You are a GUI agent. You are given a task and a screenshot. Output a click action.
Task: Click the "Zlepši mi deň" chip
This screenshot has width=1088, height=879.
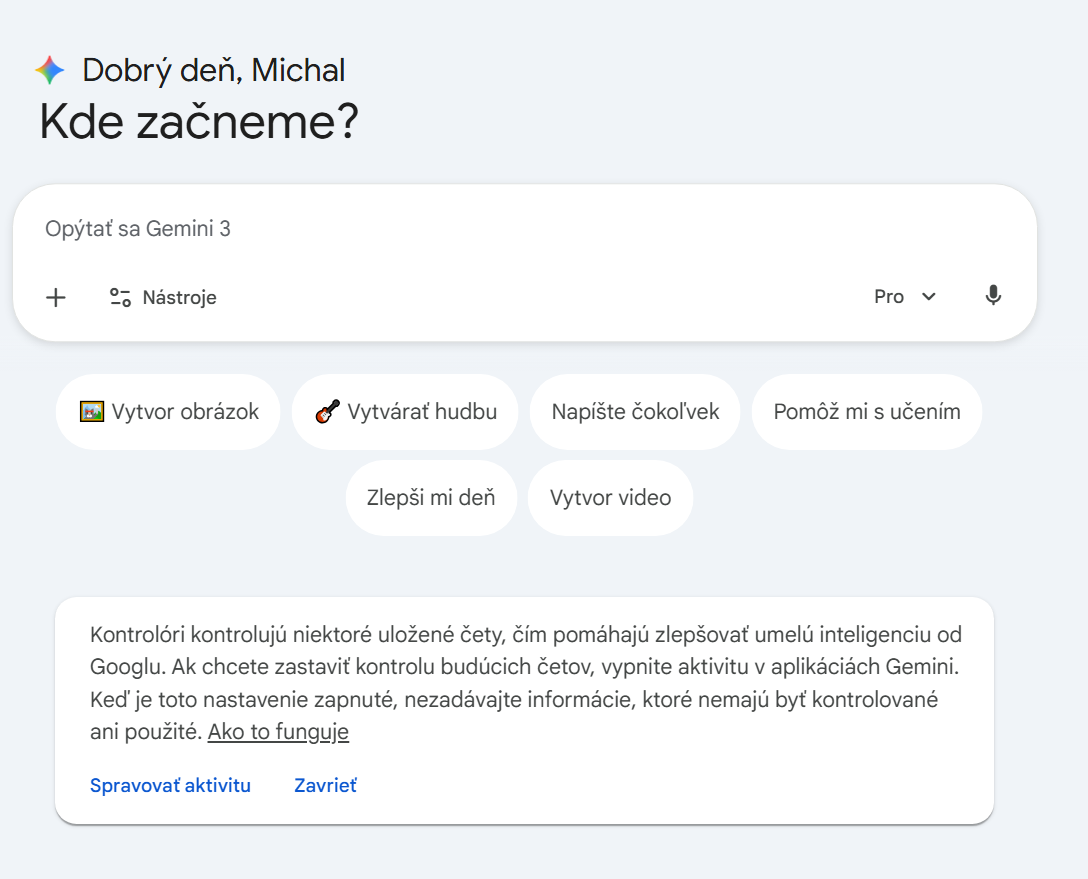pos(431,498)
